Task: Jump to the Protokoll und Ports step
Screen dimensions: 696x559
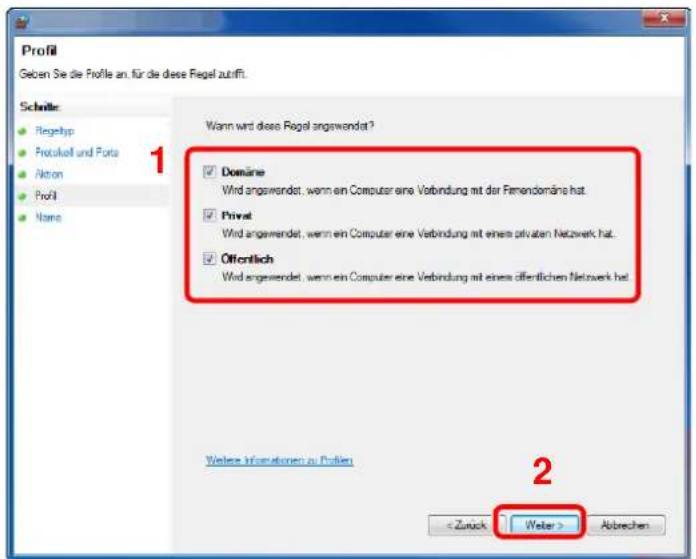Action: click(x=77, y=153)
